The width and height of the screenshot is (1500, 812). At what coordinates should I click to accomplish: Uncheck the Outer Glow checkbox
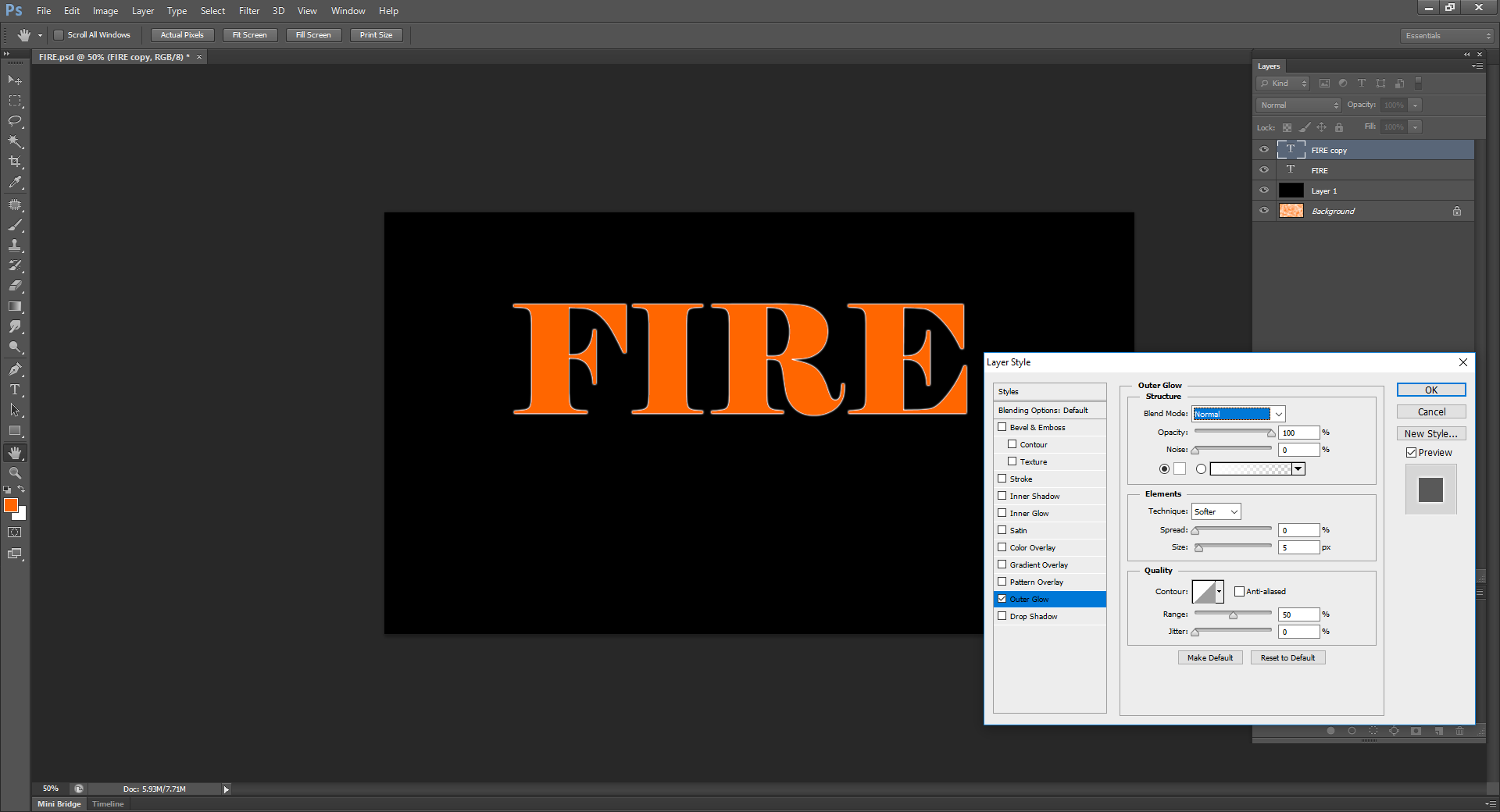point(1002,599)
